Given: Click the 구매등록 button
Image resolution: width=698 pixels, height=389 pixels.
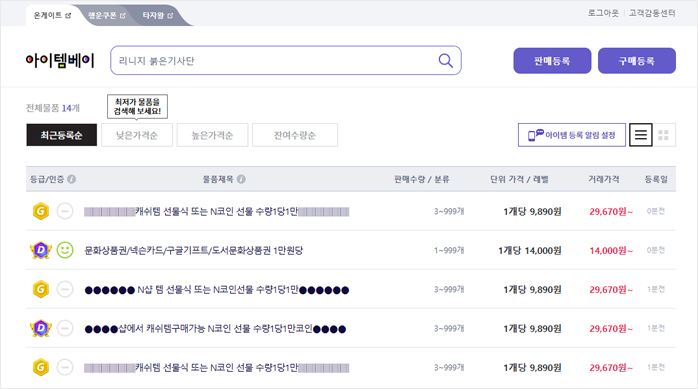Looking at the screenshot, I should coord(637,61).
